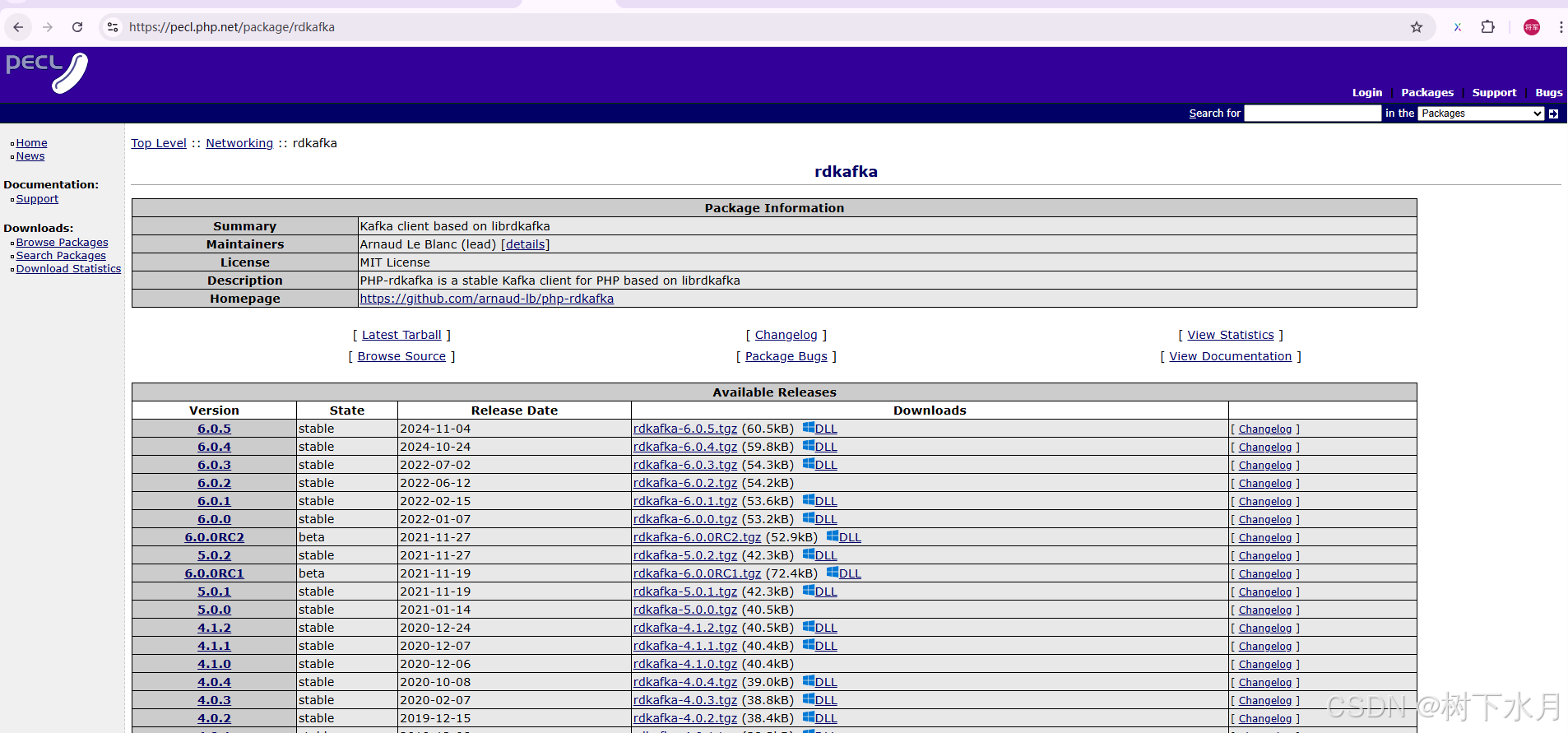Click the Browse Source link
1568x733 pixels.
click(401, 356)
